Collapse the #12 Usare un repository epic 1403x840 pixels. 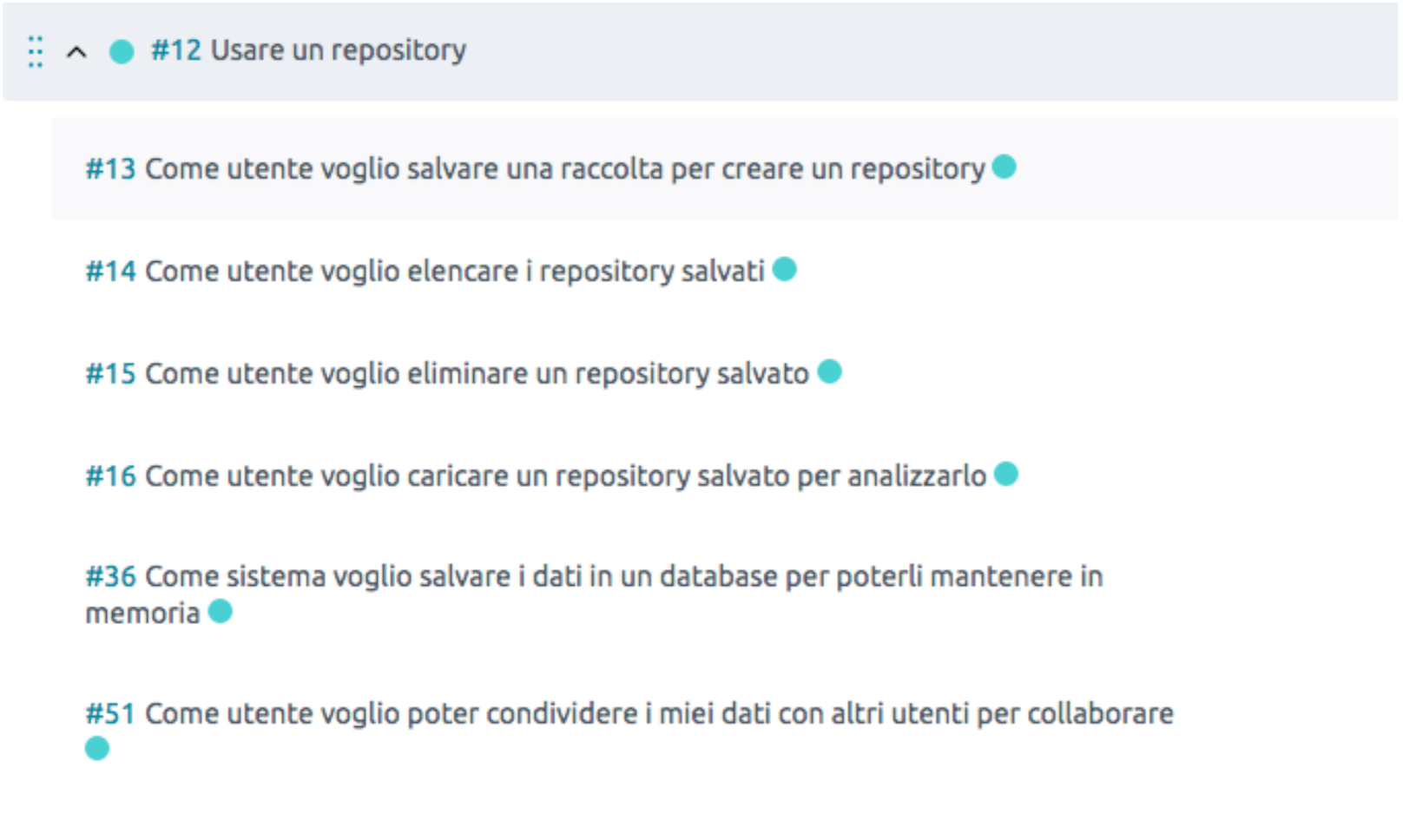(76, 52)
